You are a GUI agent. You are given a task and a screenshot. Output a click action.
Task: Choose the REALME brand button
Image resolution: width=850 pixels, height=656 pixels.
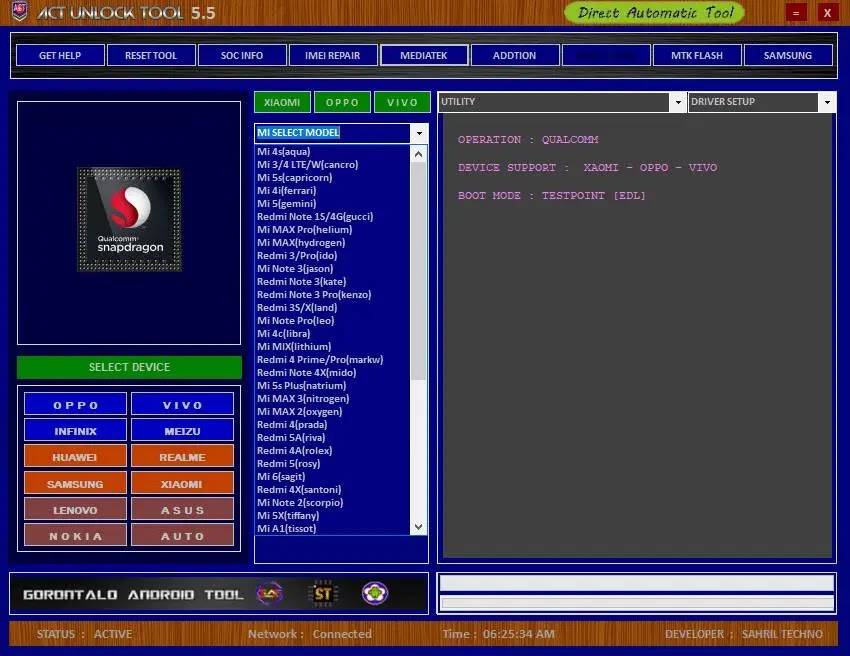pos(183,456)
